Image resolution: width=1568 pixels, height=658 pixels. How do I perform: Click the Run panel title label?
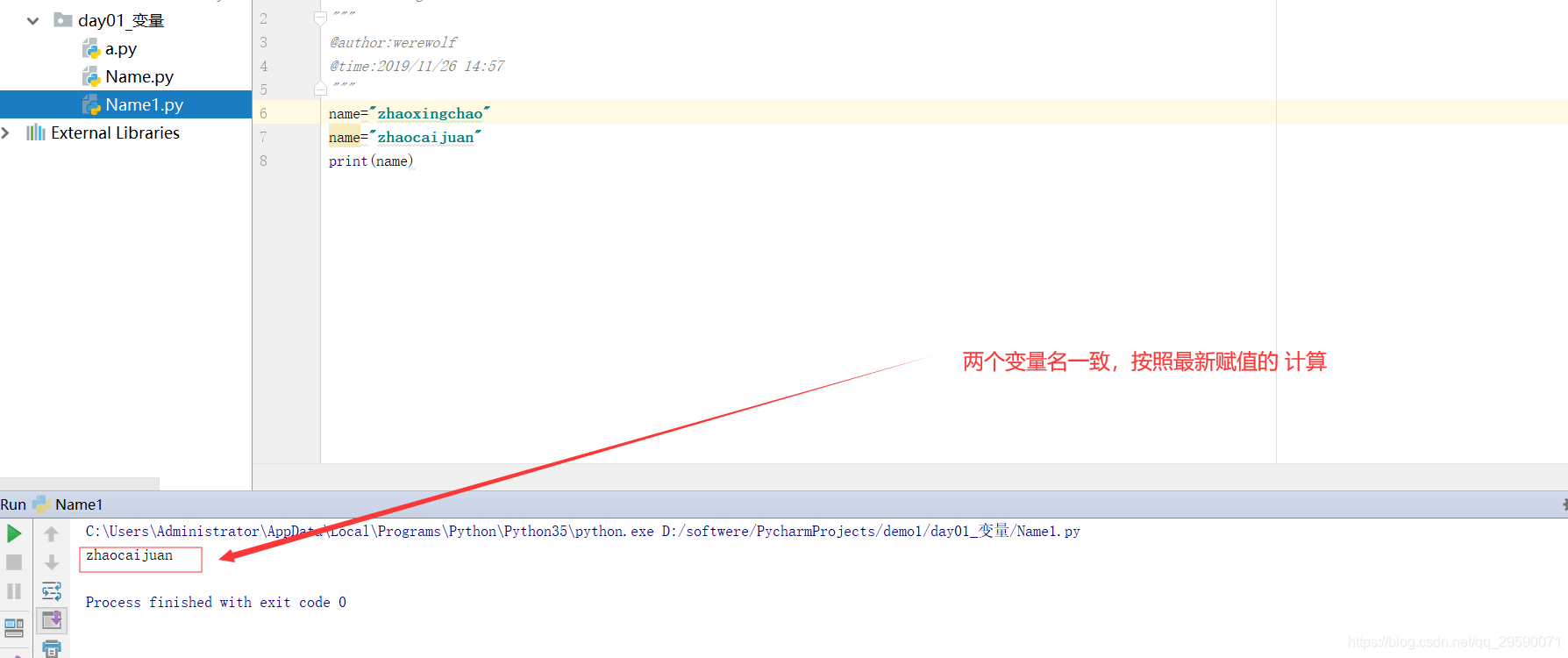point(13,504)
